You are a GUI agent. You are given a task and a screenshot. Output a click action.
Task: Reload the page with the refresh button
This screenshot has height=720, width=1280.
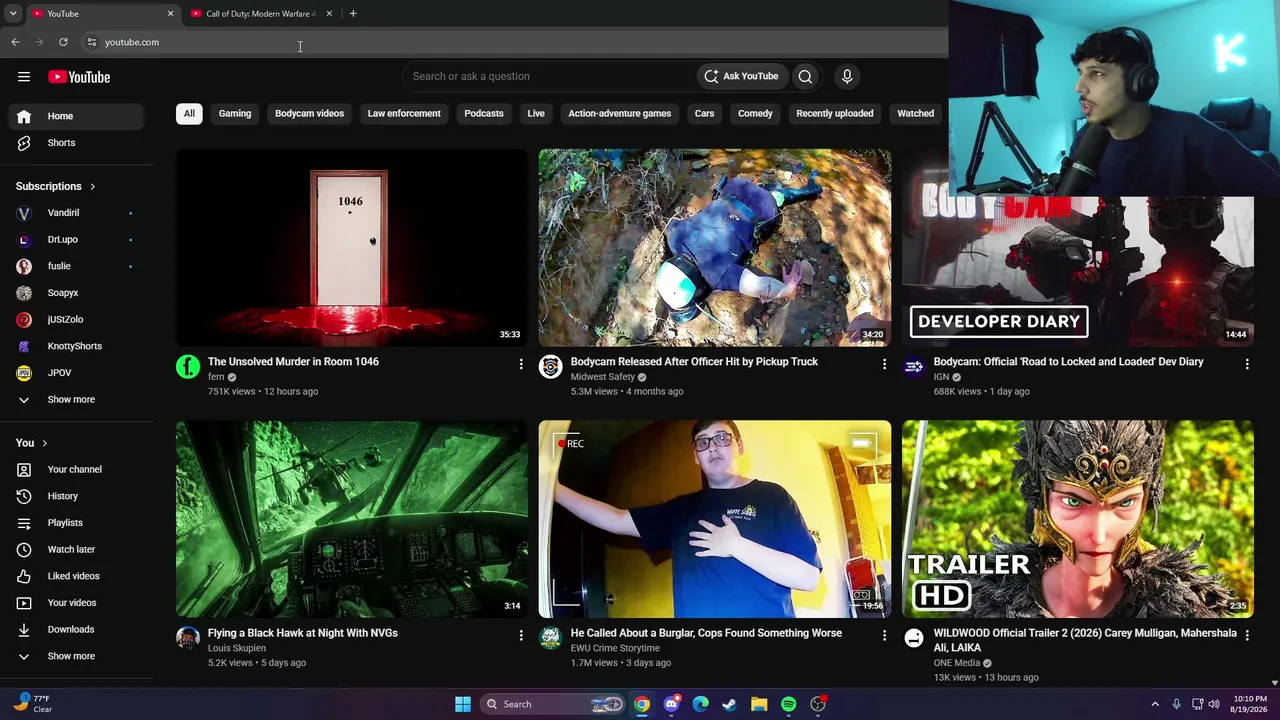tap(63, 42)
